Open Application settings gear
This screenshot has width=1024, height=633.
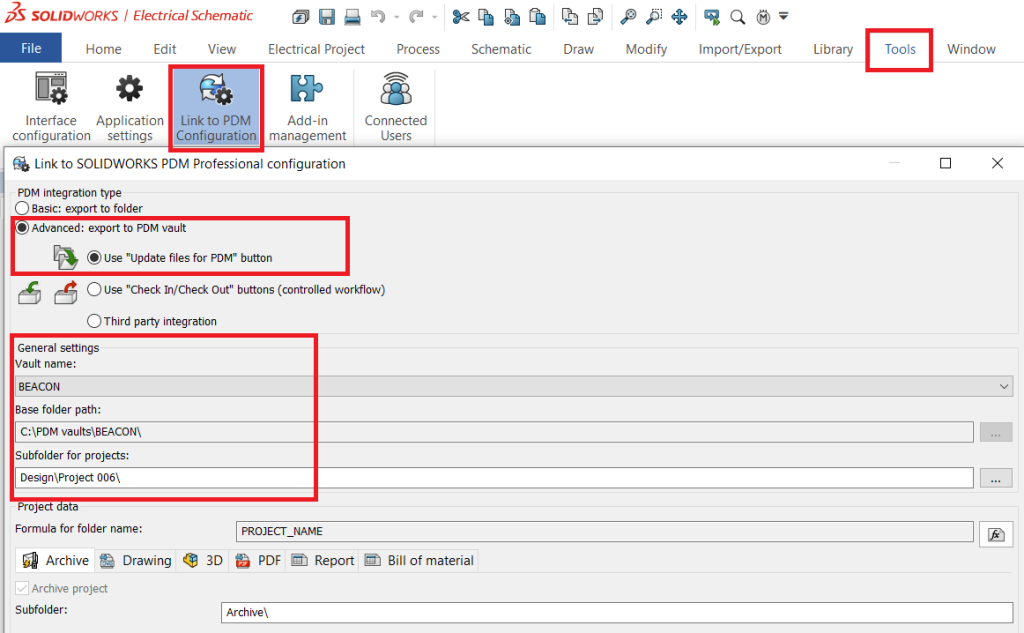pos(129,106)
